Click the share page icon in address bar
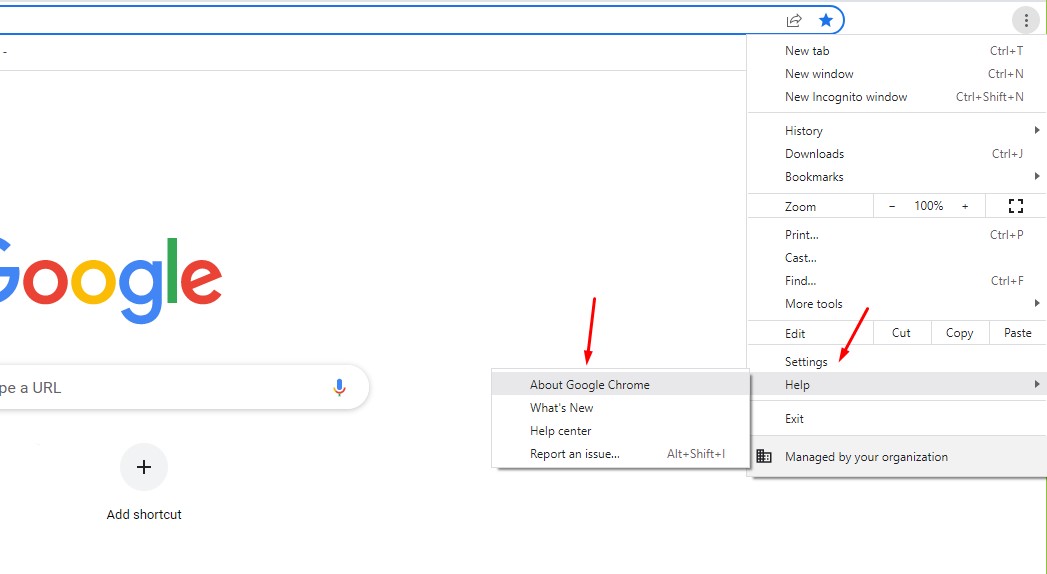The image size is (1047, 574). pyautogui.click(x=793, y=21)
